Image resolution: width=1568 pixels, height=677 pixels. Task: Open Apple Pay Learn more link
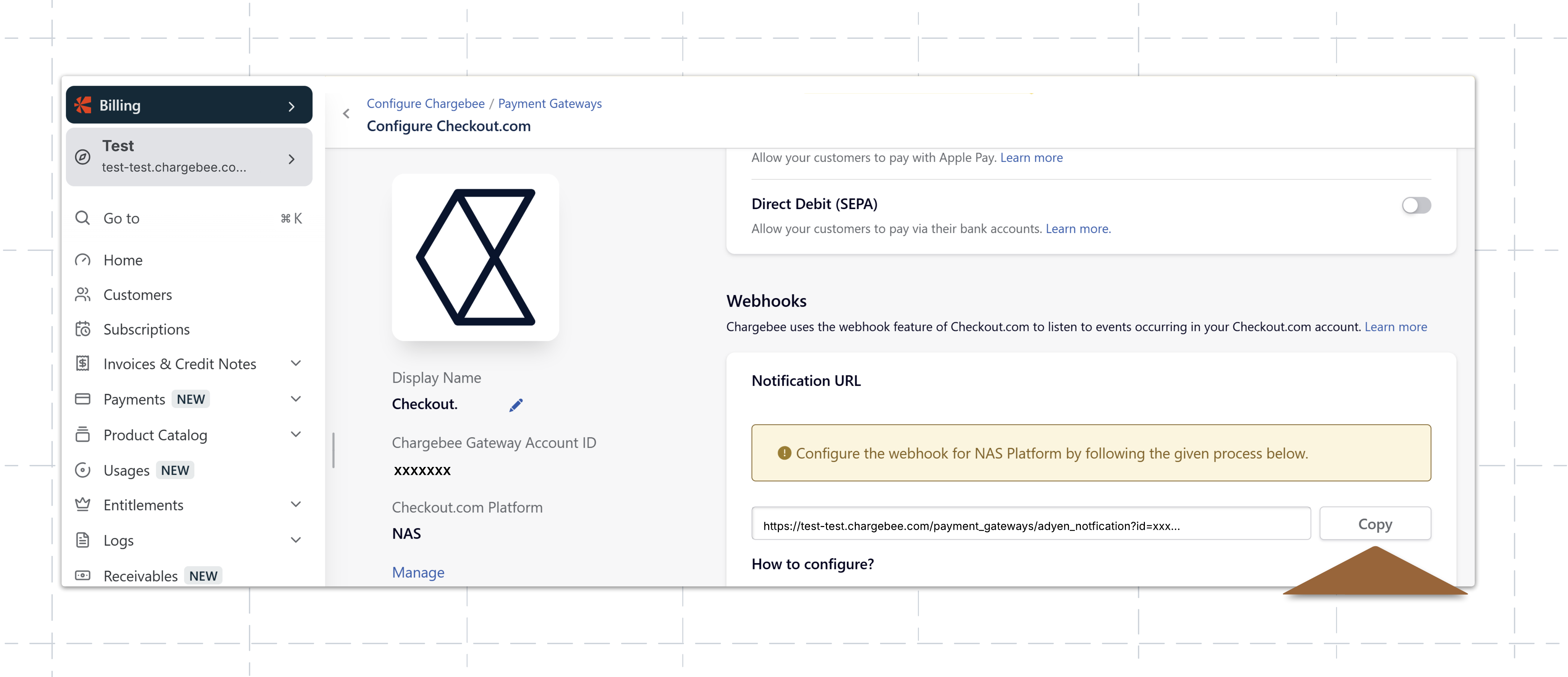1031,158
